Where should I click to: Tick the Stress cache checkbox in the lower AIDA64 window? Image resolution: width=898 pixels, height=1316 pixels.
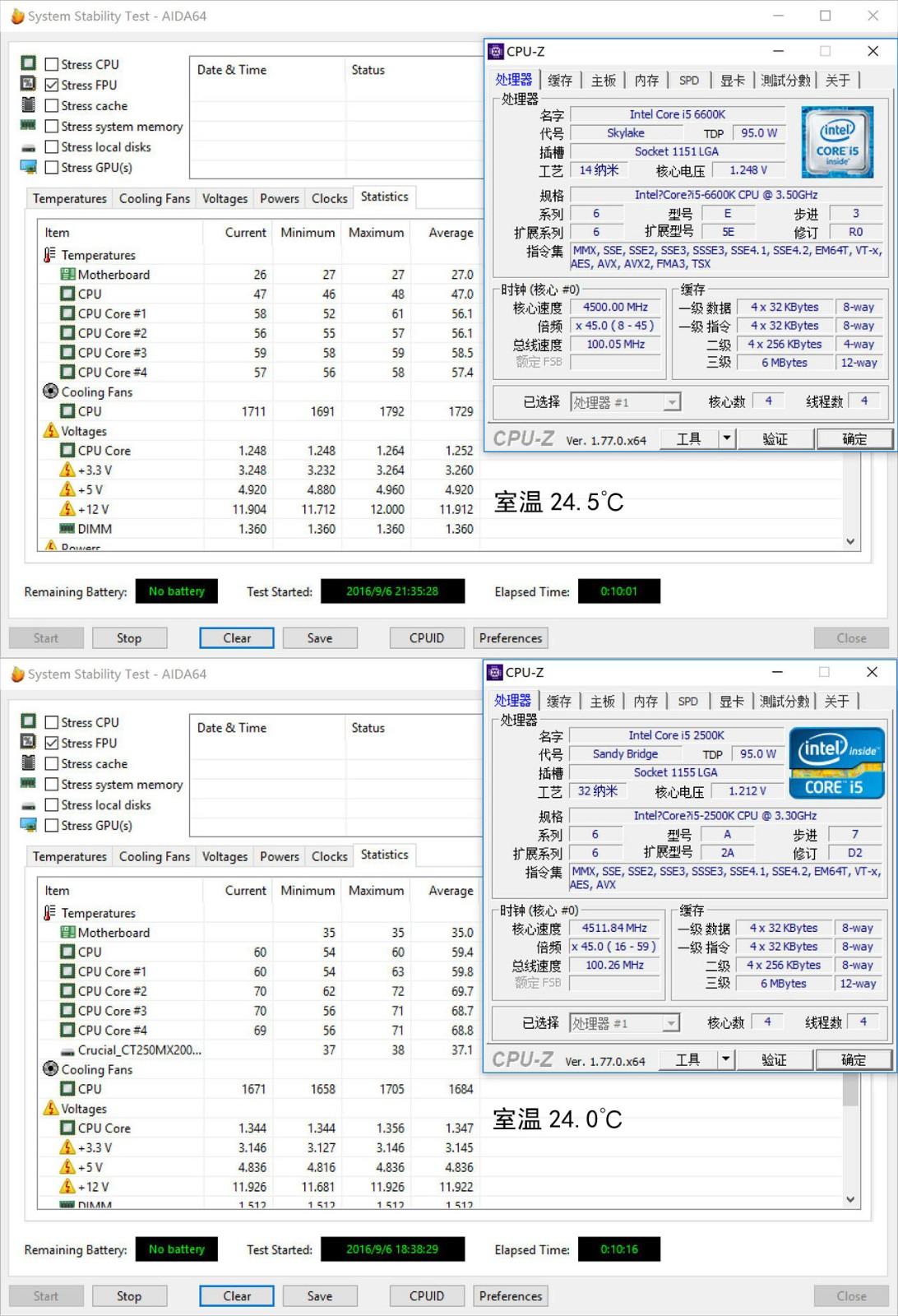(52, 763)
